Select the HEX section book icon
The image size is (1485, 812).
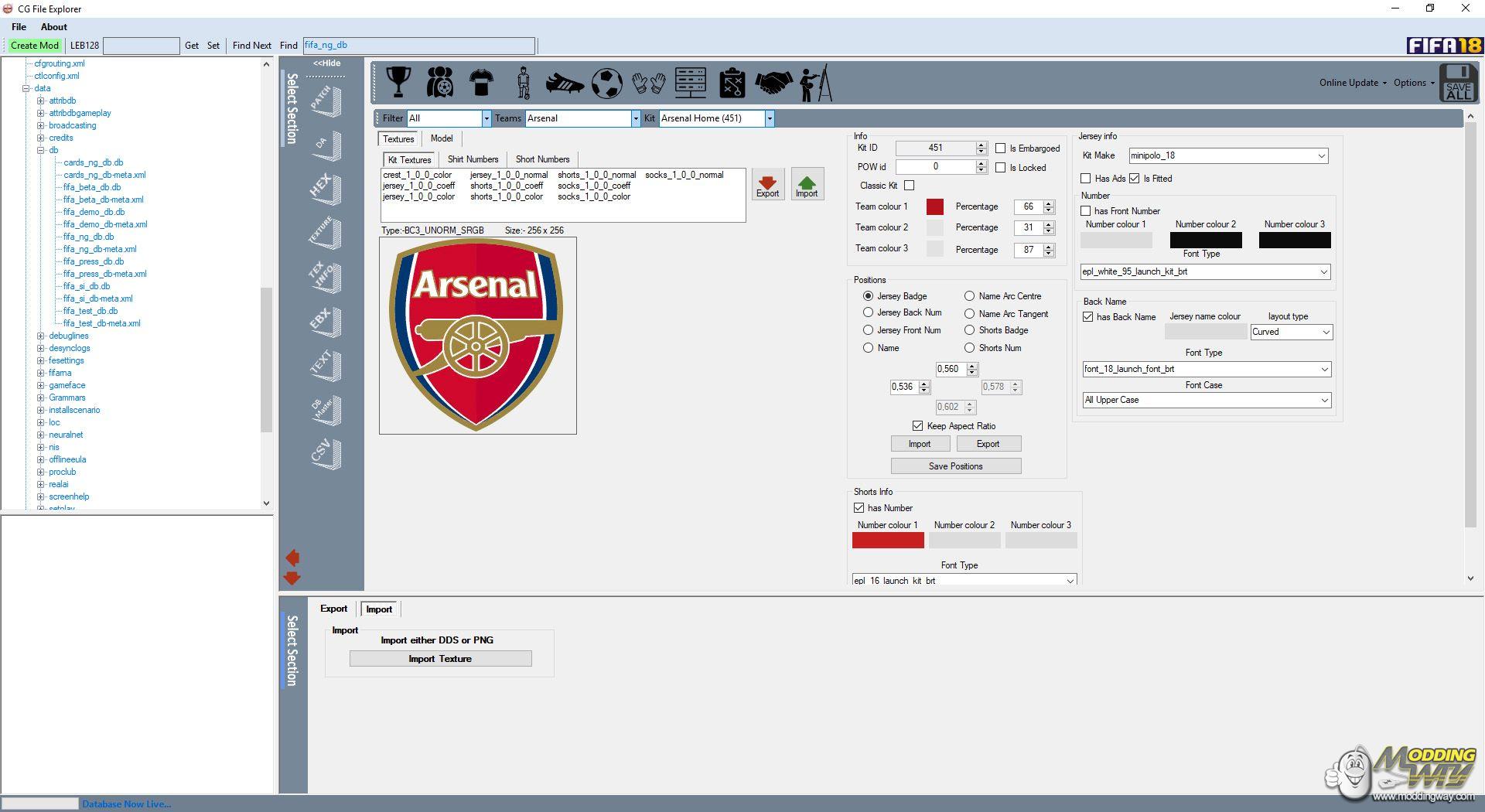(x=326, y=189)
